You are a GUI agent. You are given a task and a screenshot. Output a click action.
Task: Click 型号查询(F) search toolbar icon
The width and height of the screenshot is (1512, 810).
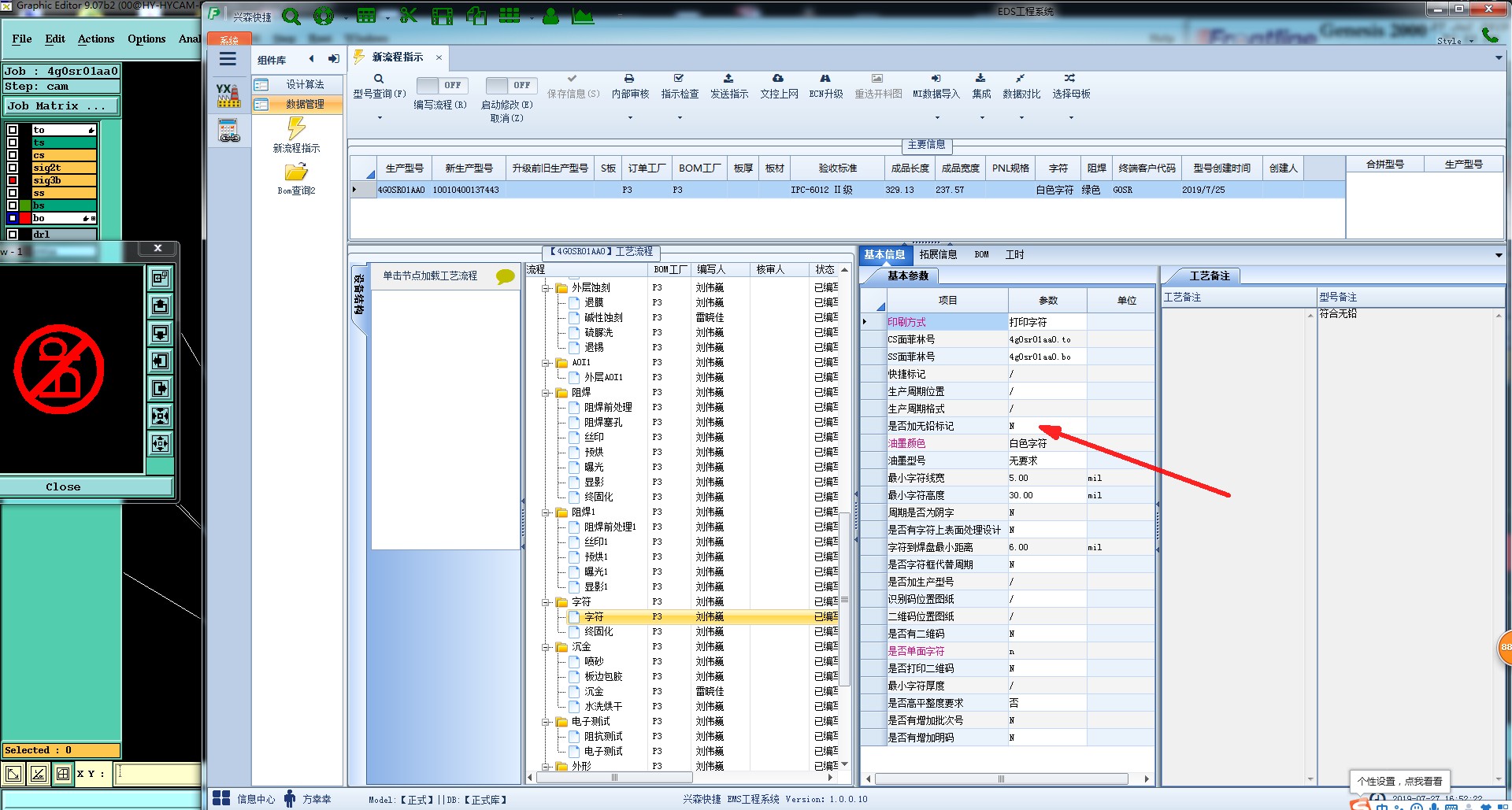pos(379,79)
